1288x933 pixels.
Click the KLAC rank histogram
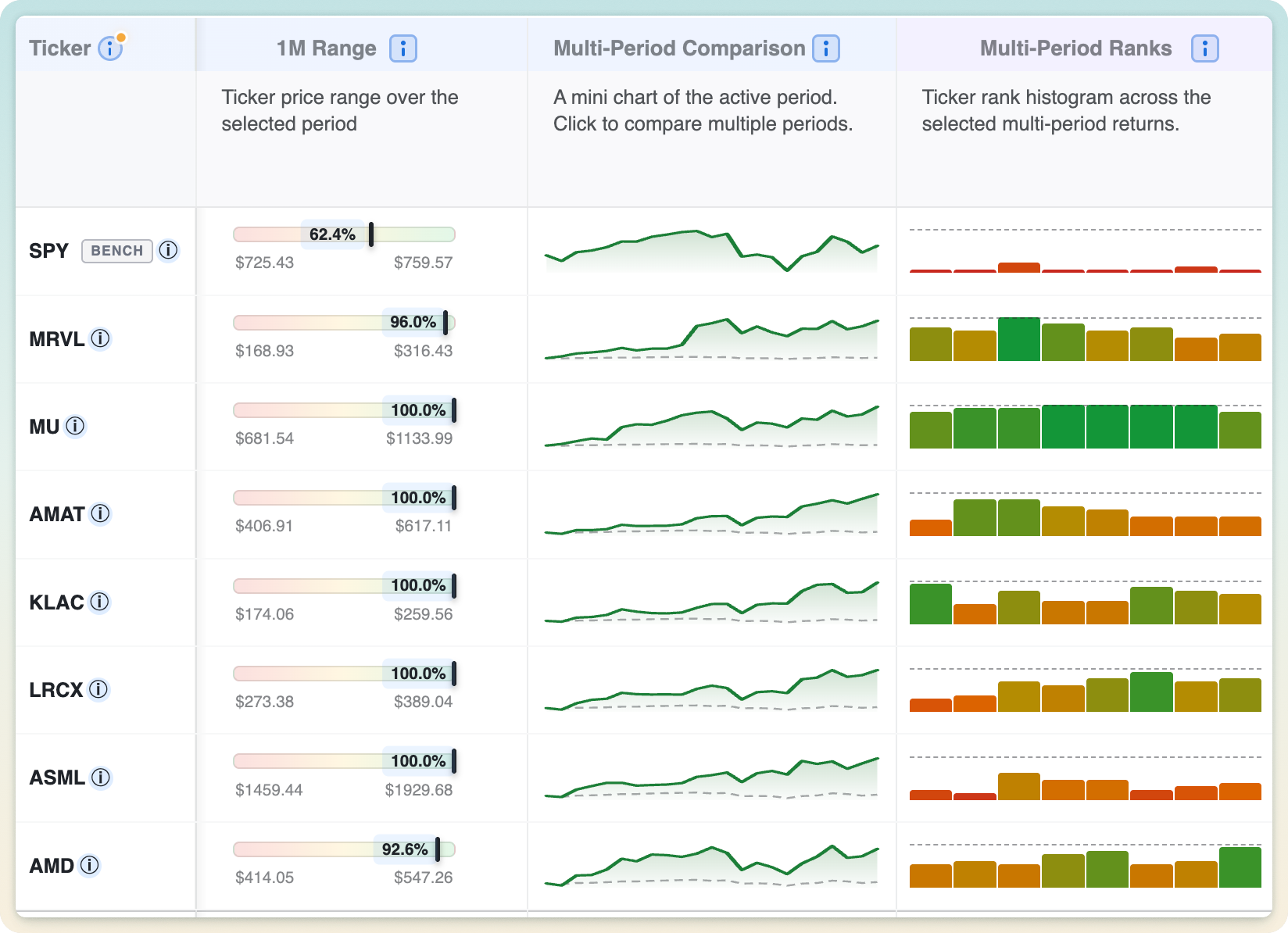coord(1086,602)
